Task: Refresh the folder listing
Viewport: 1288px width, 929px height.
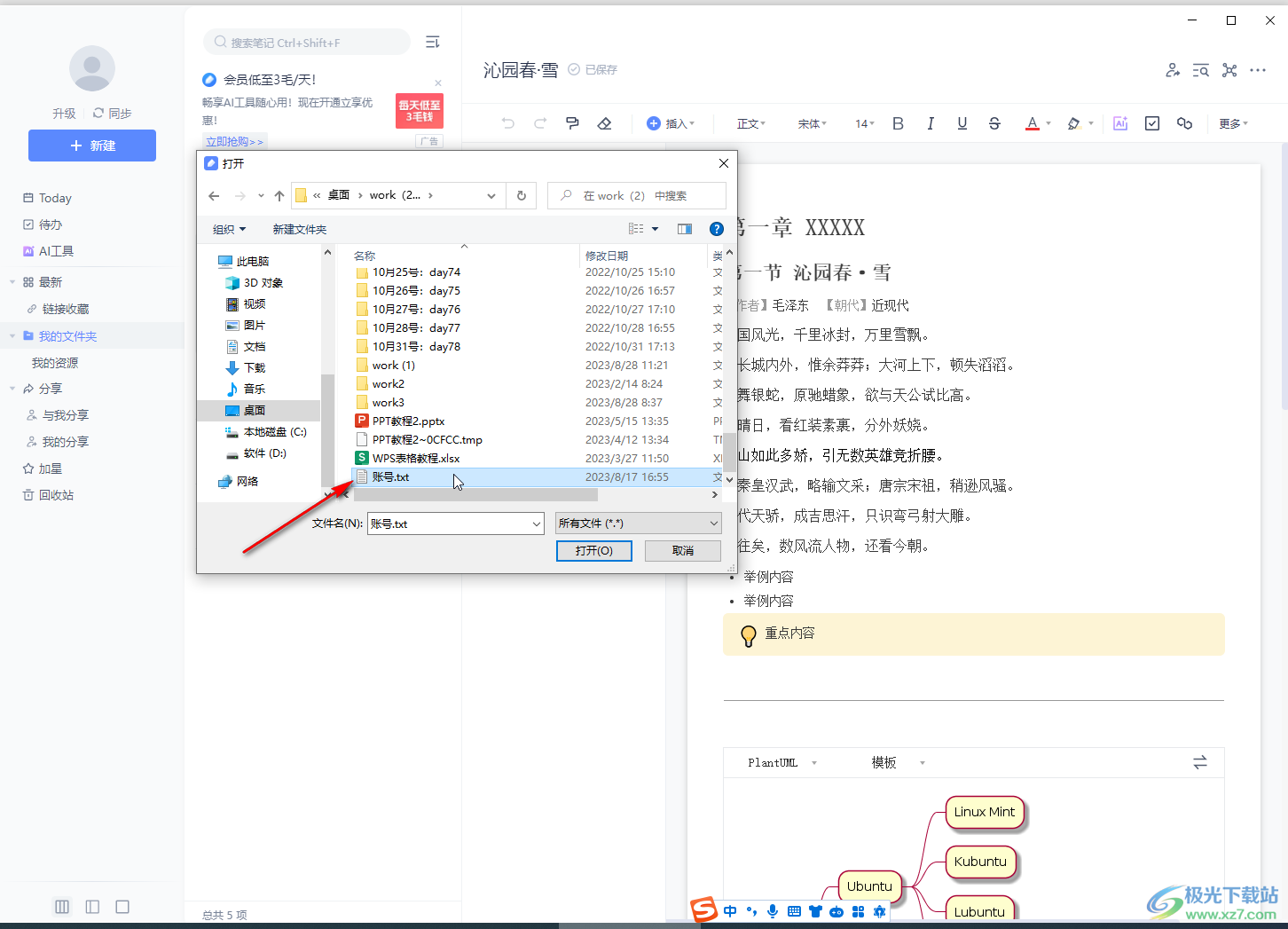Action: (522, 195)
